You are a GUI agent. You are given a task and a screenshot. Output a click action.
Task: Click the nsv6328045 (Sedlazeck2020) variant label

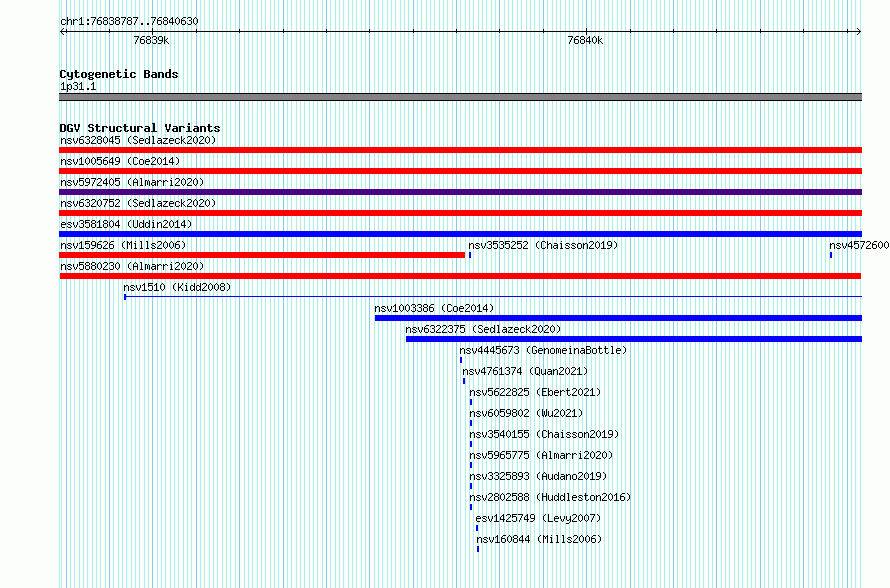pyautogui.click(x=138, y=140)
